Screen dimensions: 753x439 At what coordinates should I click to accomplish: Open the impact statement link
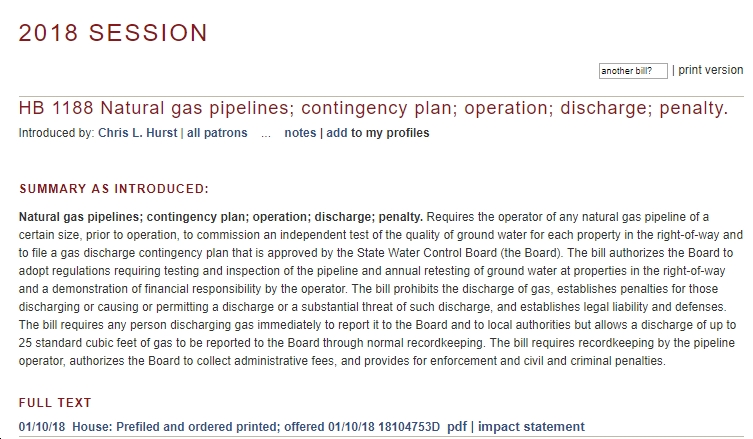pos(531,427)
